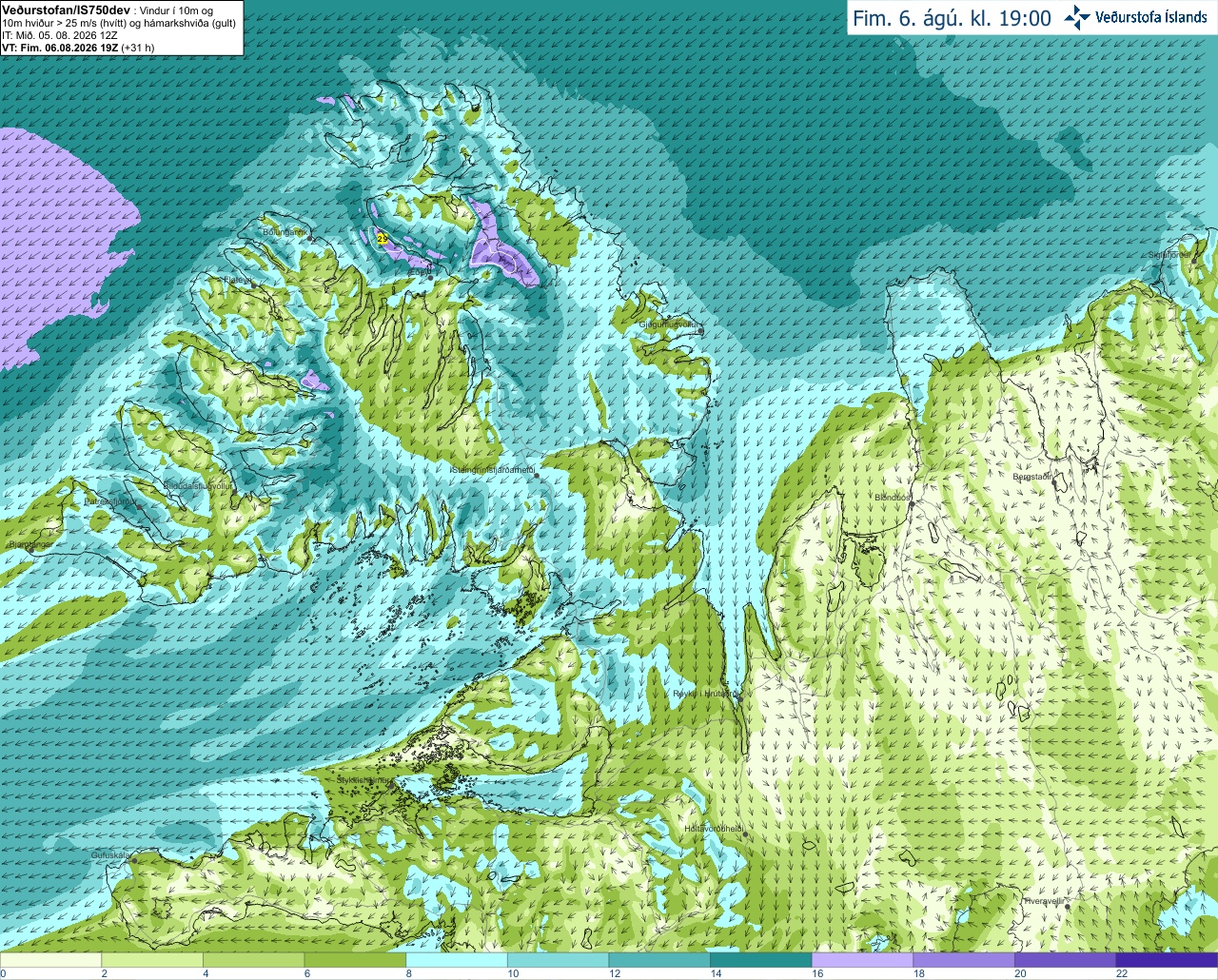Screen dimensions: 1218x980
Task: Click the Steingrímsfjarðarheiði station label
Action: 491,470
